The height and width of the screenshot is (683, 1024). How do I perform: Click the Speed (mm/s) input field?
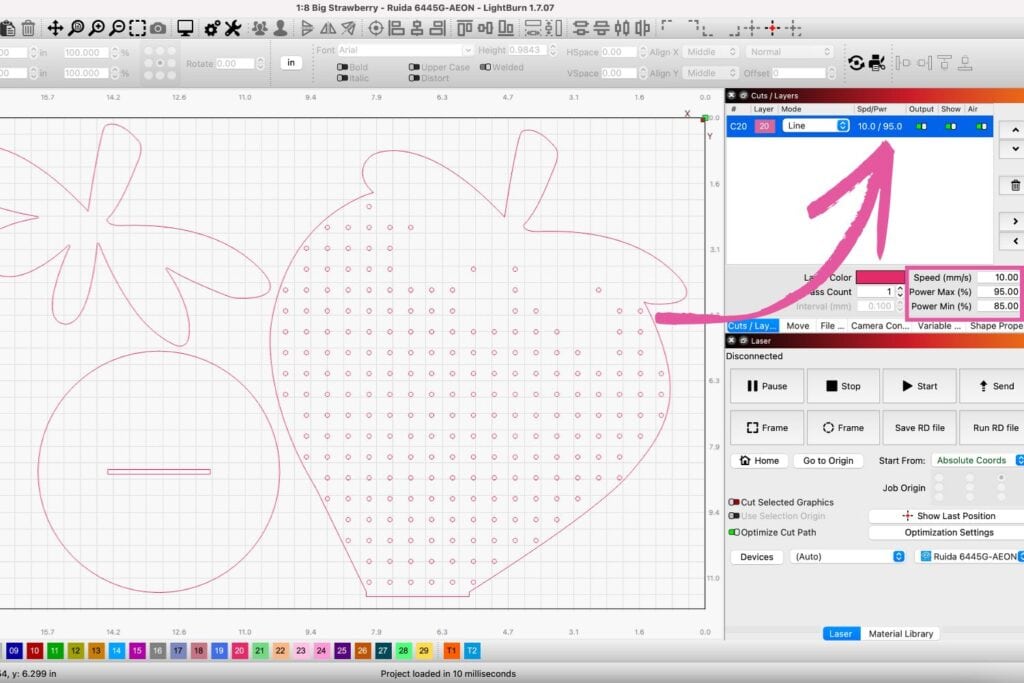998,278
